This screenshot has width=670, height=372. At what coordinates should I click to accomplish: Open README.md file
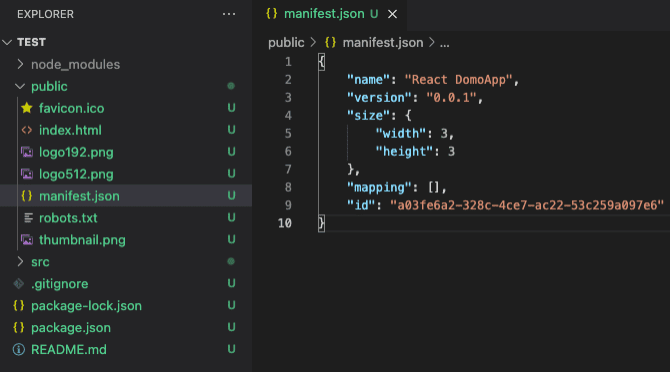69,349
